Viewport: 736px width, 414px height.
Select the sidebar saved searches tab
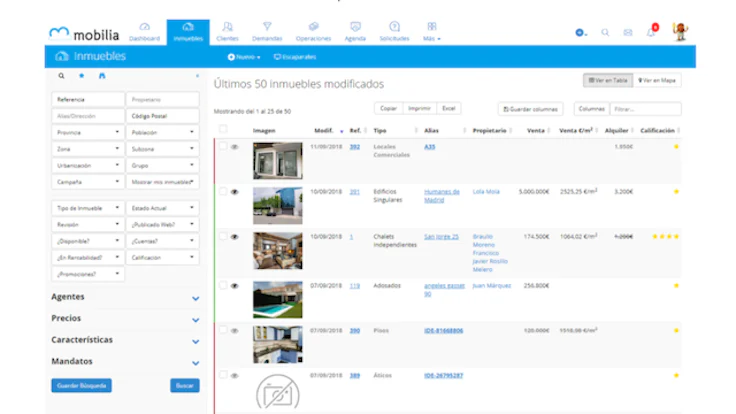tap(102, 76)
